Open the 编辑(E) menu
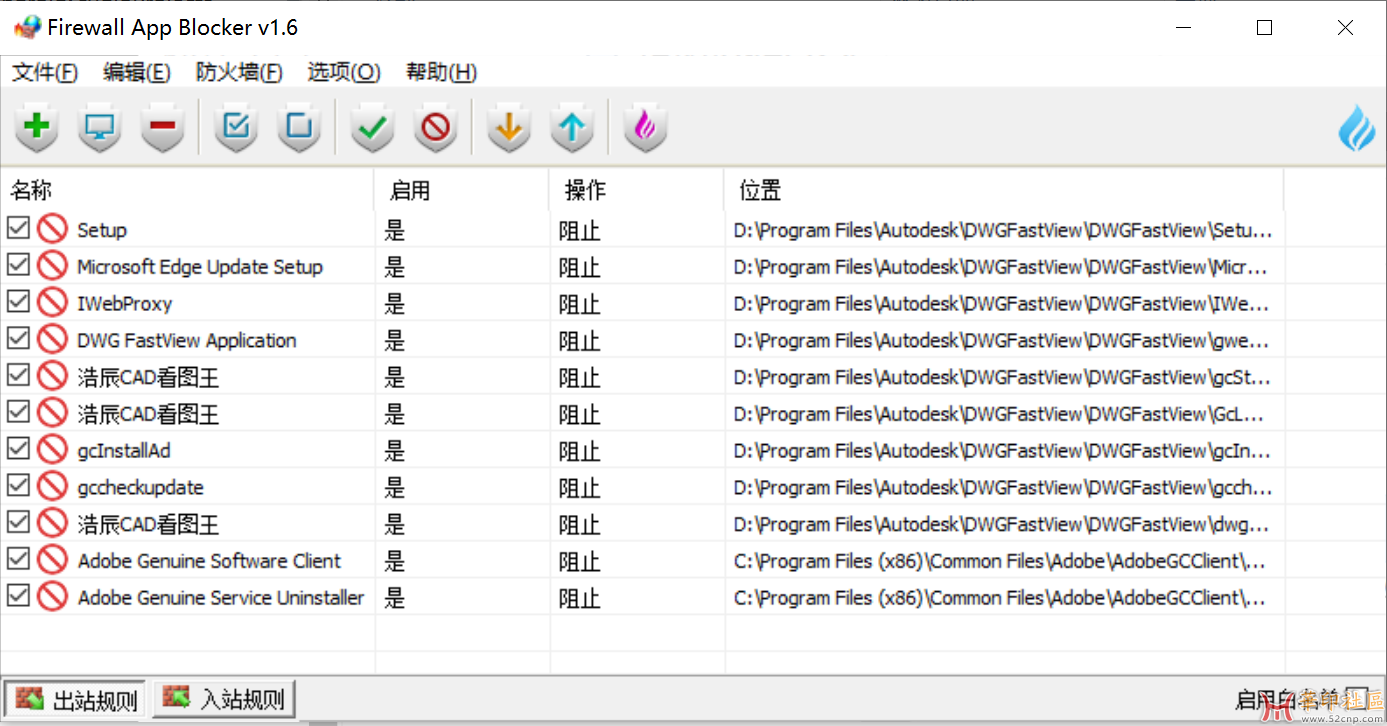This screenshot has height=726, width=1387. click(137, 72)
